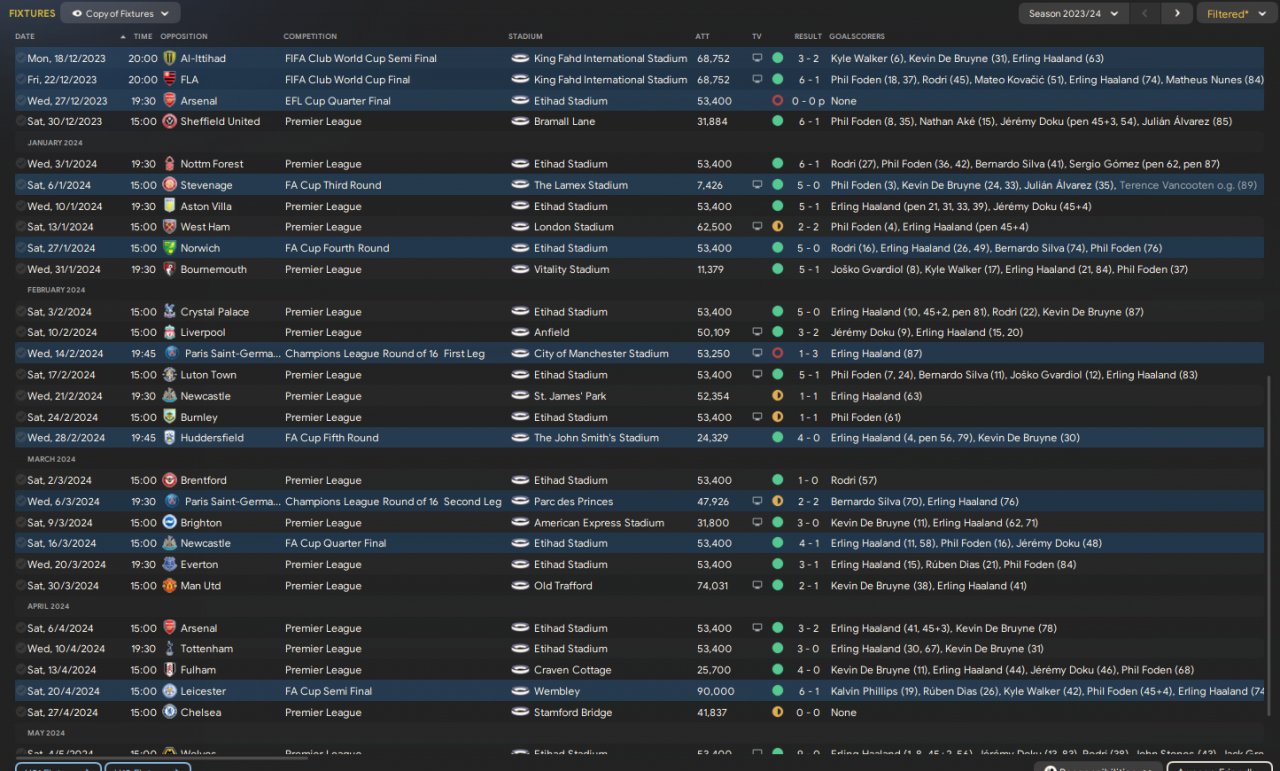Click the West Ham club badge
Screen dimensions: 1280x771
[169, 227]
